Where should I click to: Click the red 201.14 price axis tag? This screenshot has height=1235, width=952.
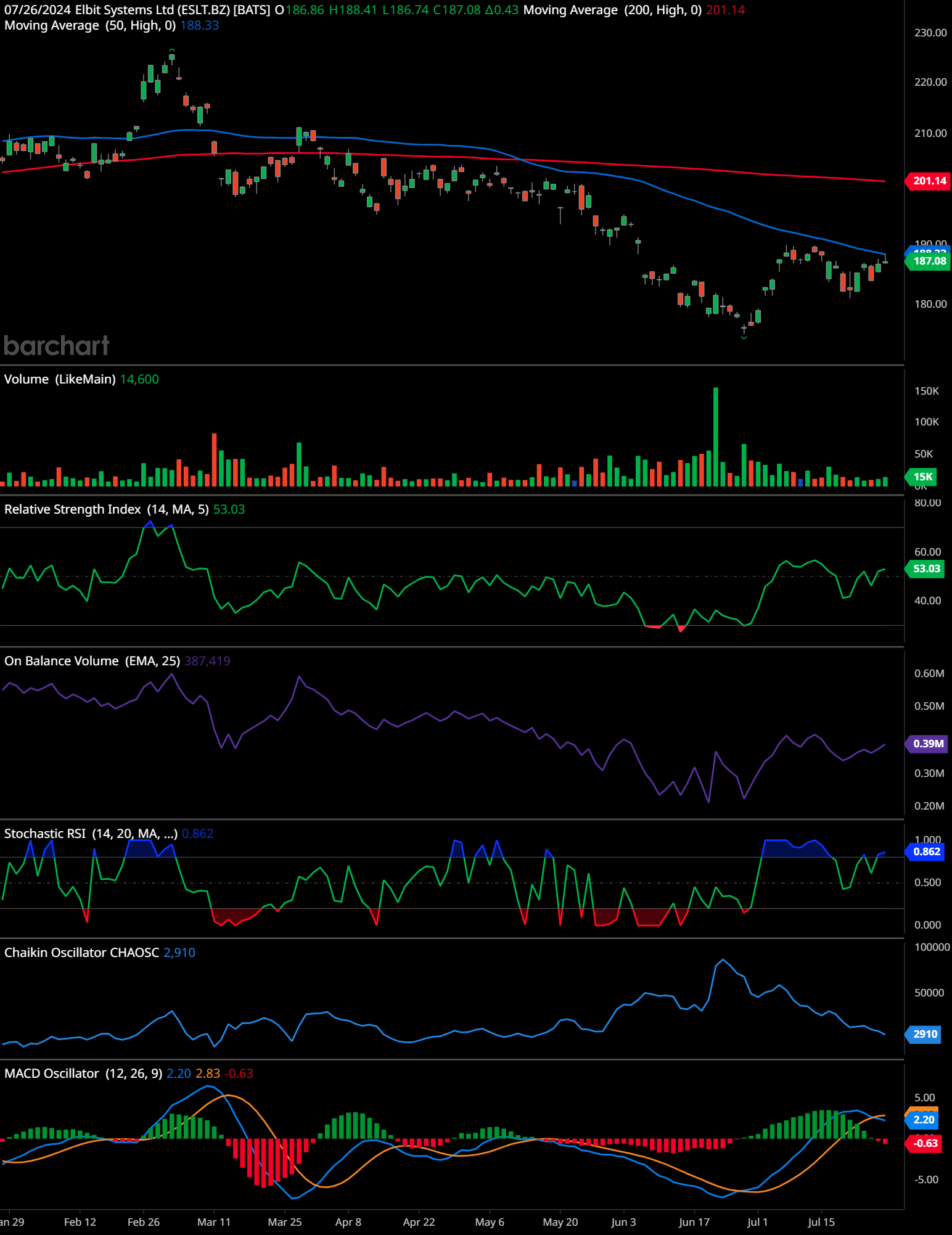[x=928, y=181]
